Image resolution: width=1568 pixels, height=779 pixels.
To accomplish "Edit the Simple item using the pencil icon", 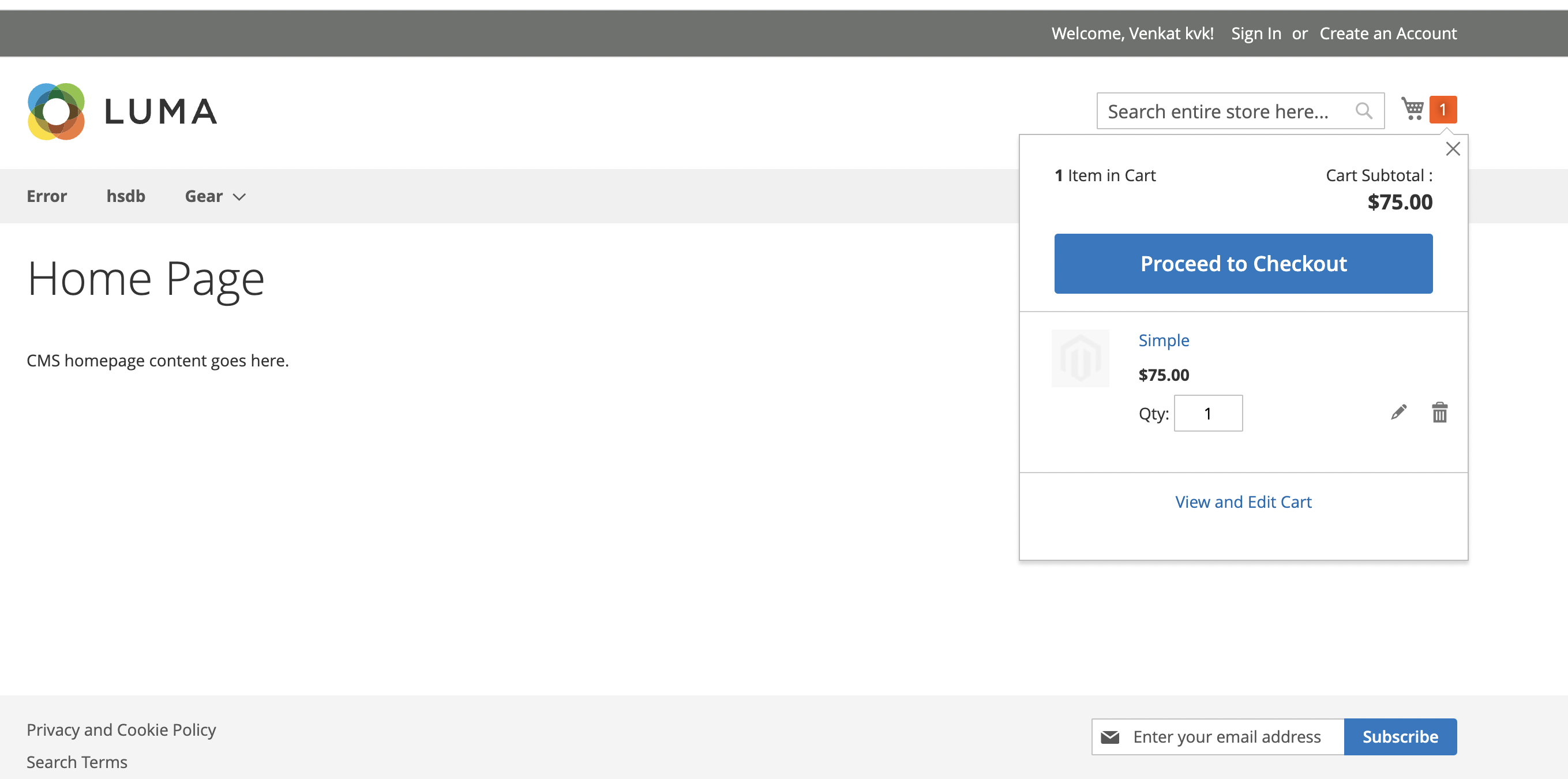I will (x=1399, y=413).
